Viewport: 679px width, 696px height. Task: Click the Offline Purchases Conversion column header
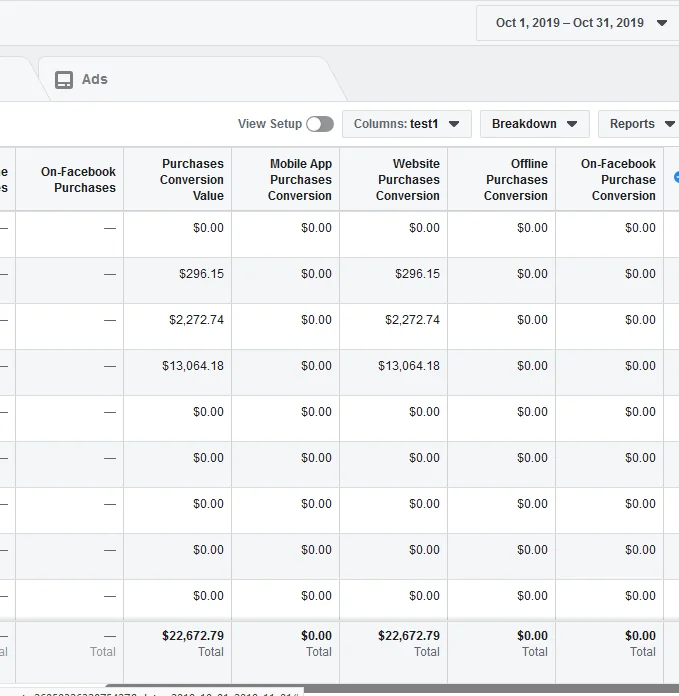click(501, 179)
